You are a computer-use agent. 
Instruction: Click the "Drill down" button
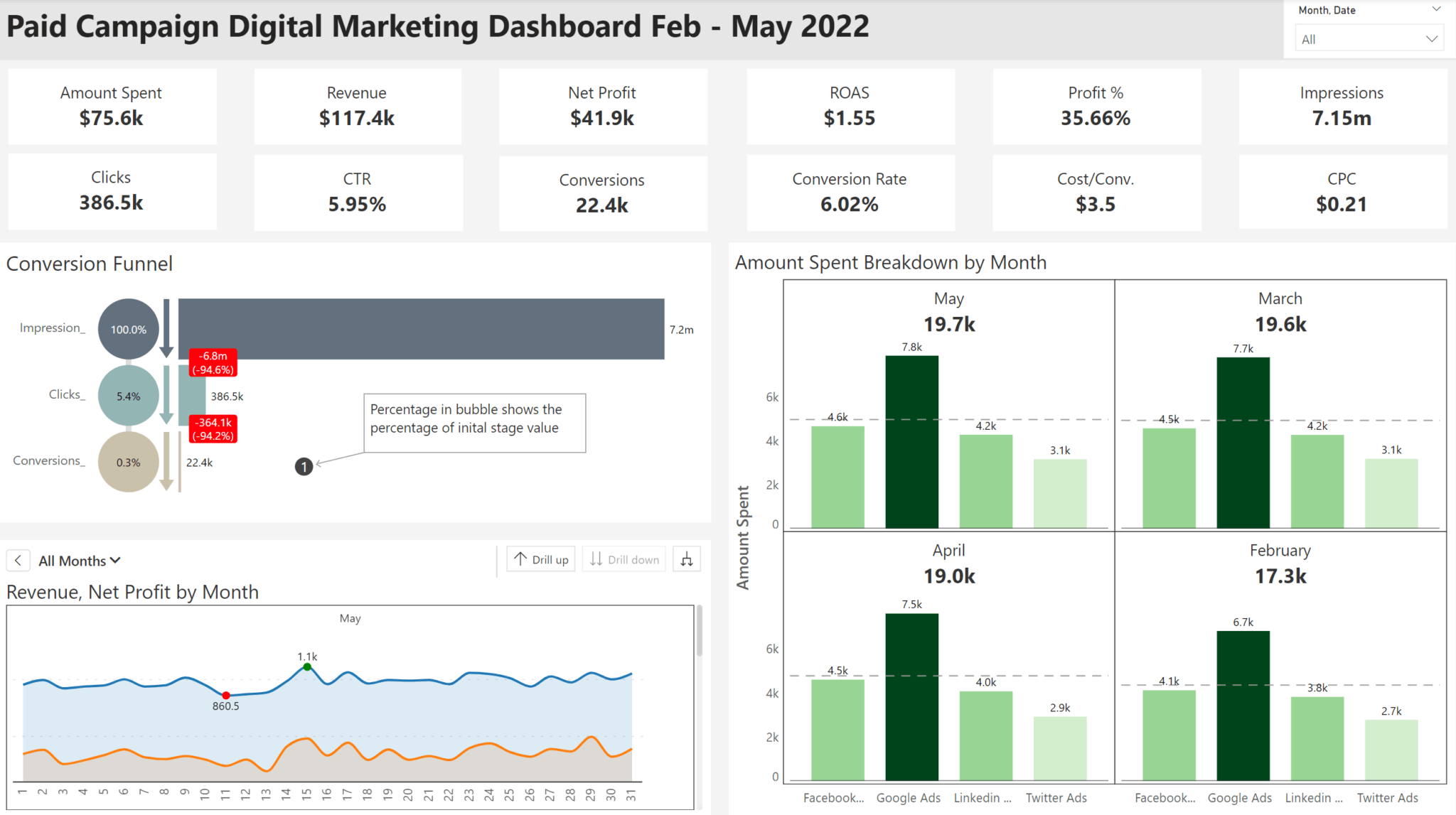tap(623, 559)
